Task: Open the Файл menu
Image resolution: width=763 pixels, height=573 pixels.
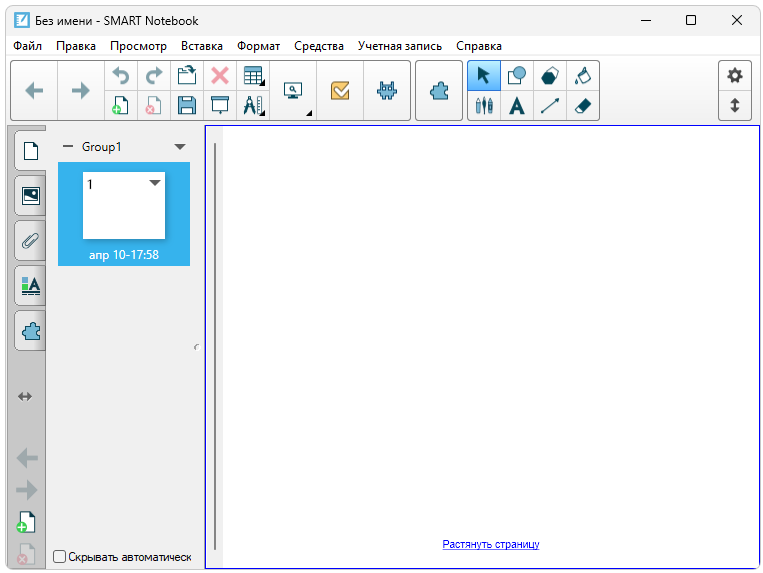Action: (27, 46)
